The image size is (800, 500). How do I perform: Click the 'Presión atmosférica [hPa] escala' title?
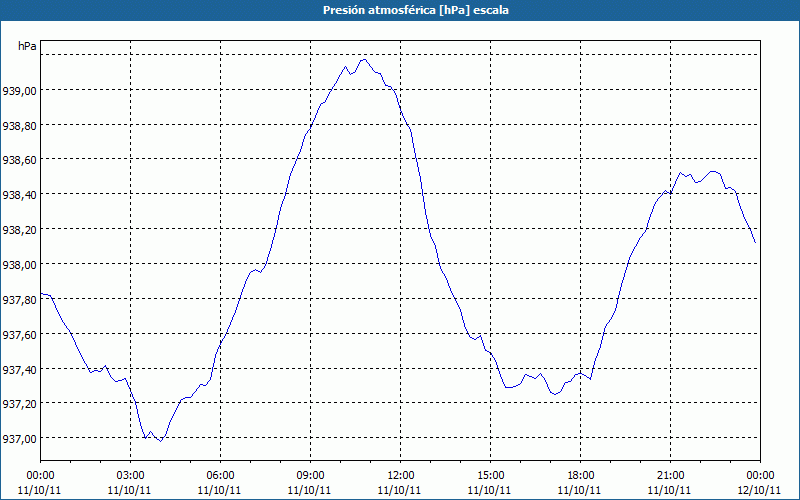415,10
